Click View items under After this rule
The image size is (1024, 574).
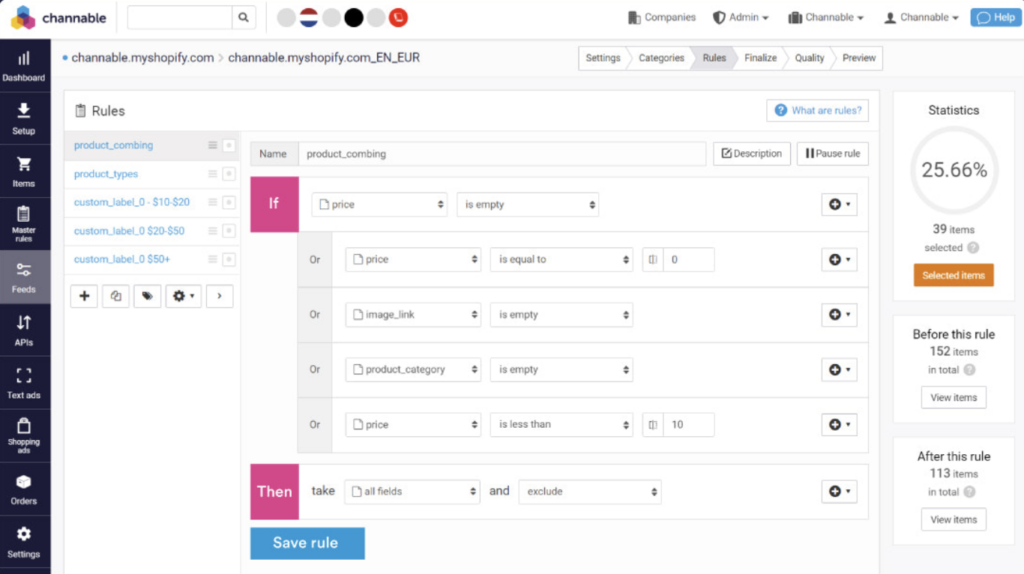pos(953,520)
